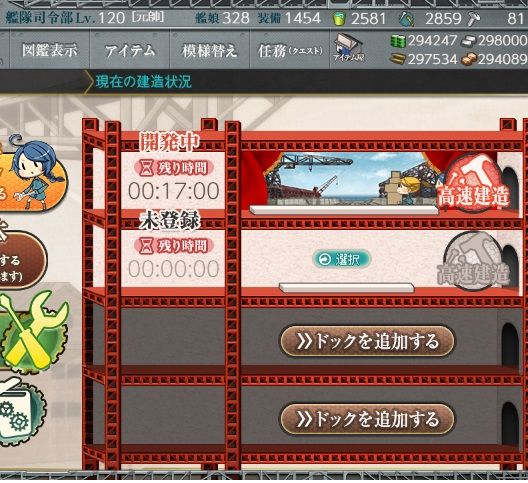Click the brown dismantle button on the left

click(21, 260)
